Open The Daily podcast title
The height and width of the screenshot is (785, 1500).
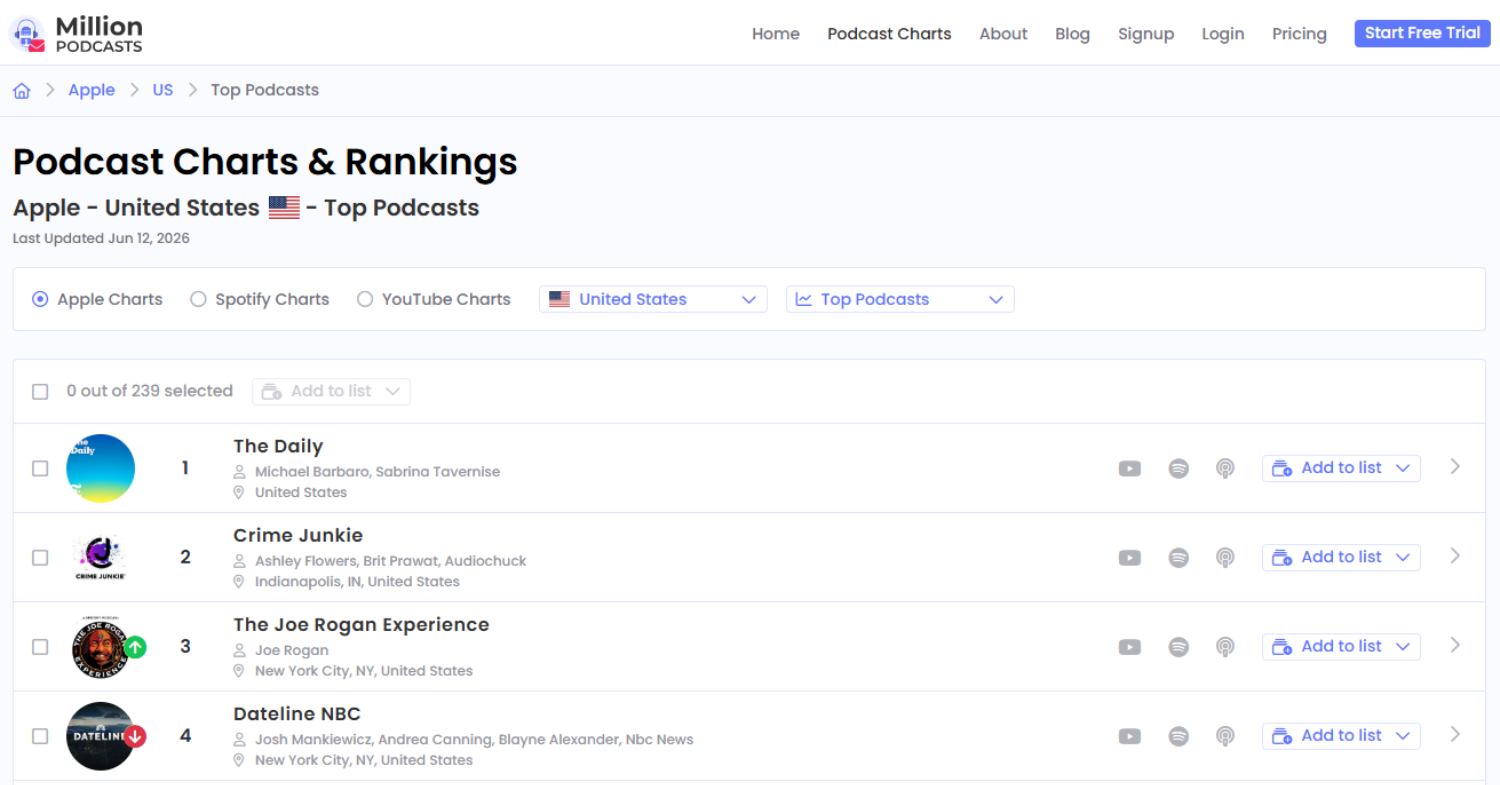278,446
